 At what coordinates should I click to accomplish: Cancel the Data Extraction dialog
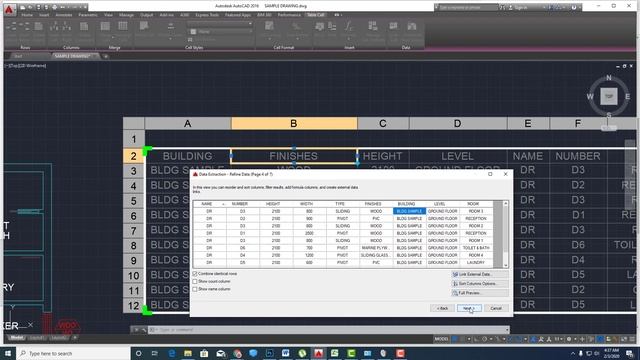[496, 308]
